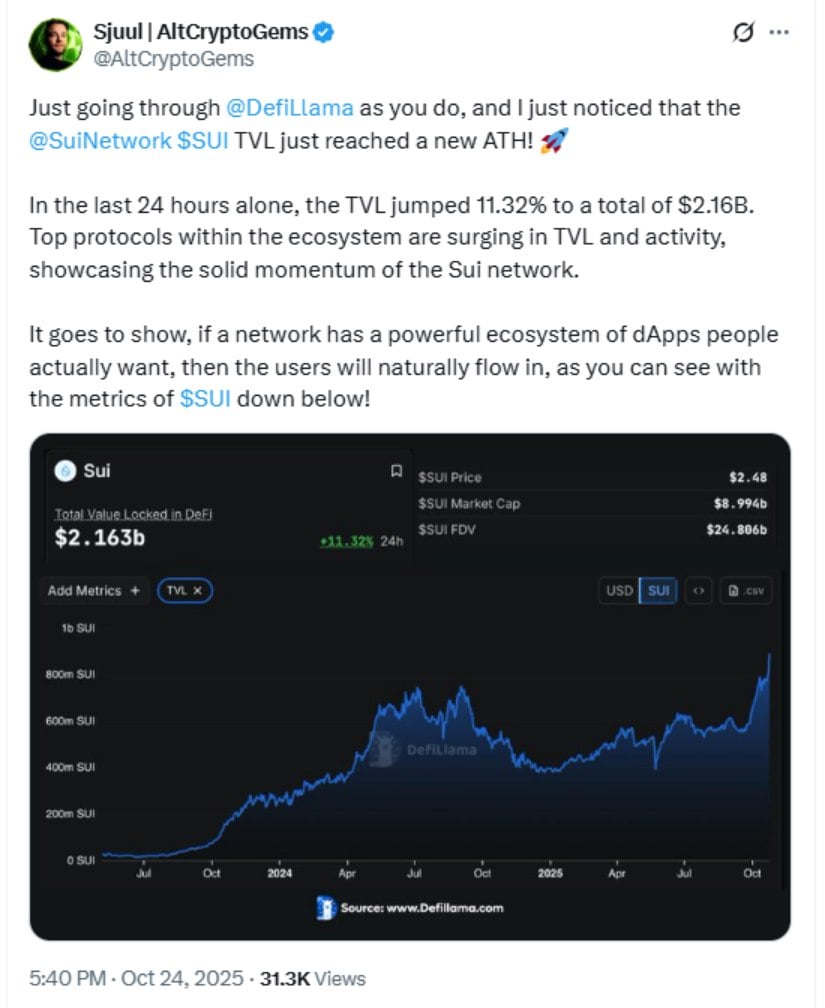The width and height of the screenshot is (825, 1008).
Task: Click the @AltCryptoGems handle
Action: pos(175,59)
